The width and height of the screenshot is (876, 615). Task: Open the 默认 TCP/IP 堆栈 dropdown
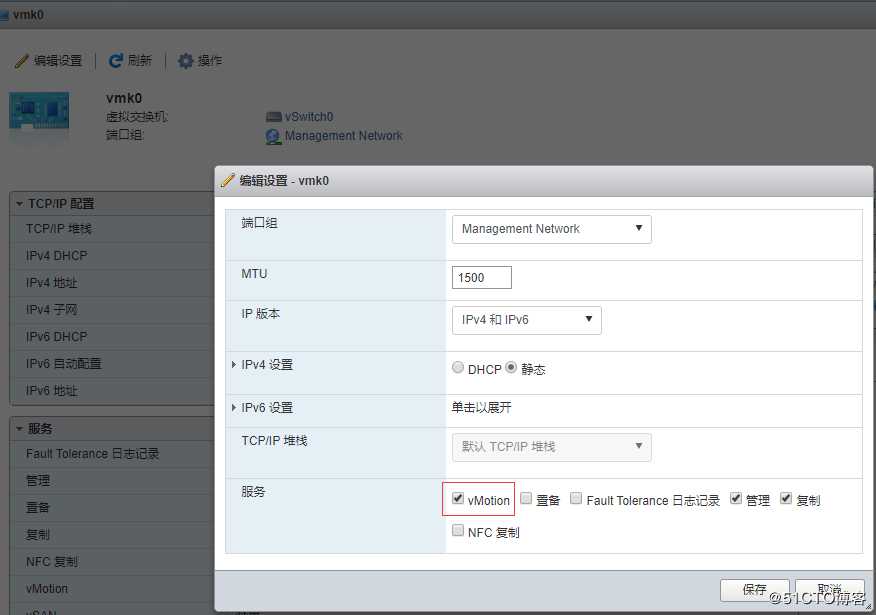tap(551, 447)
